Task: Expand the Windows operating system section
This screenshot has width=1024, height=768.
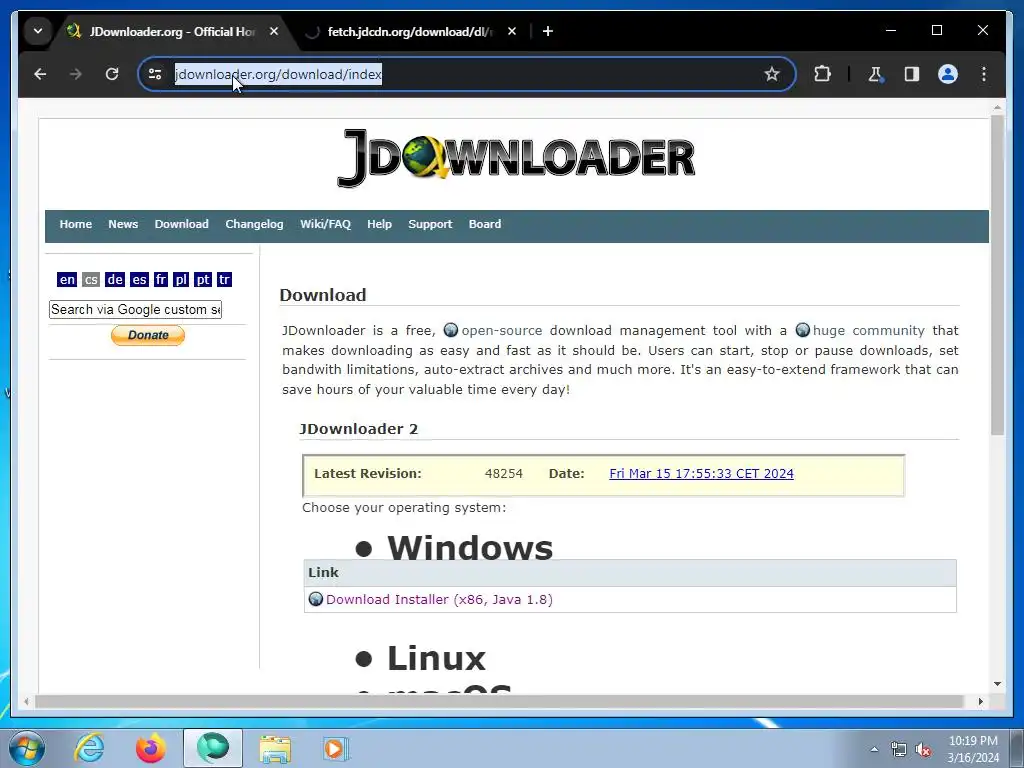Action: point(470,547)
